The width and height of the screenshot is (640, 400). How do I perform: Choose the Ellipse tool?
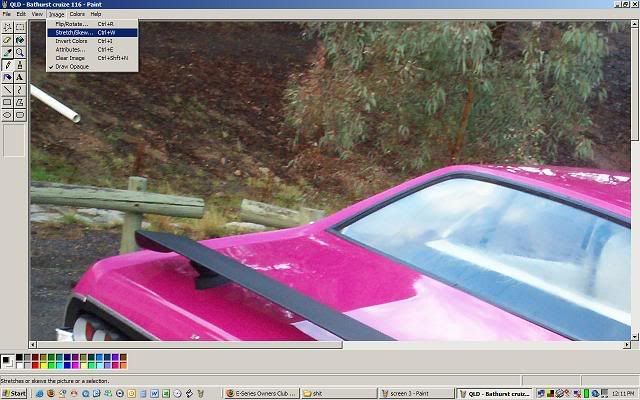coord(7,115)
